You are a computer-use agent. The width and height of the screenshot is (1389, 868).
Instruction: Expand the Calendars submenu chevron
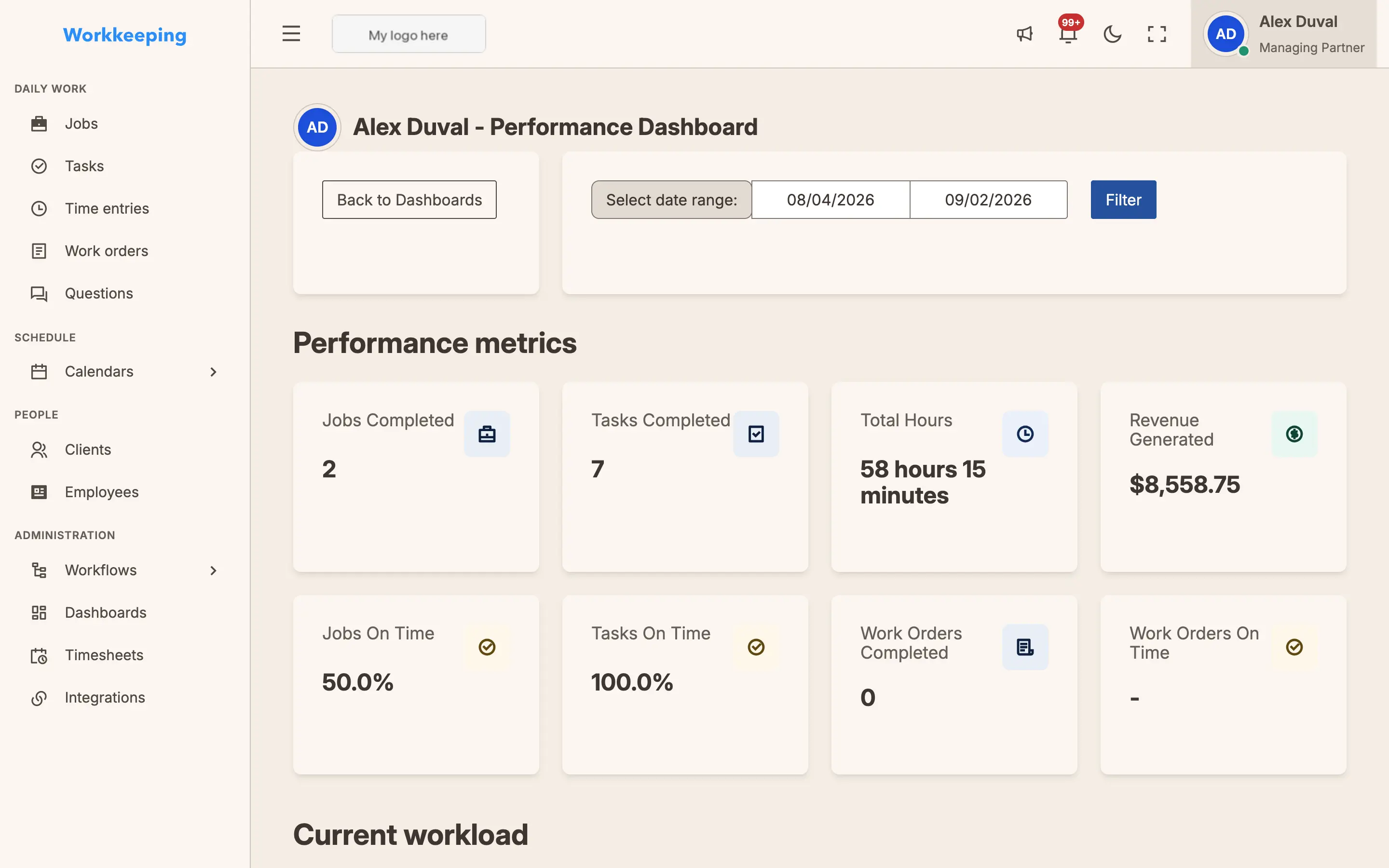(213, 372)
